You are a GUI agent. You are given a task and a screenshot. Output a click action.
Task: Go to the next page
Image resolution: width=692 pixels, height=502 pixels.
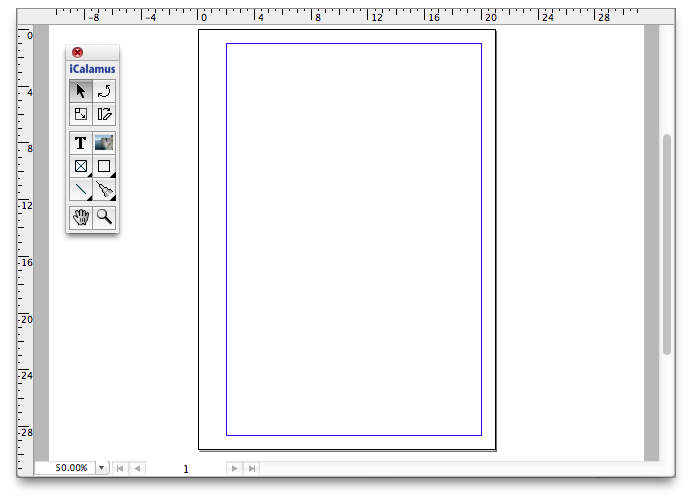pos(234,468)
